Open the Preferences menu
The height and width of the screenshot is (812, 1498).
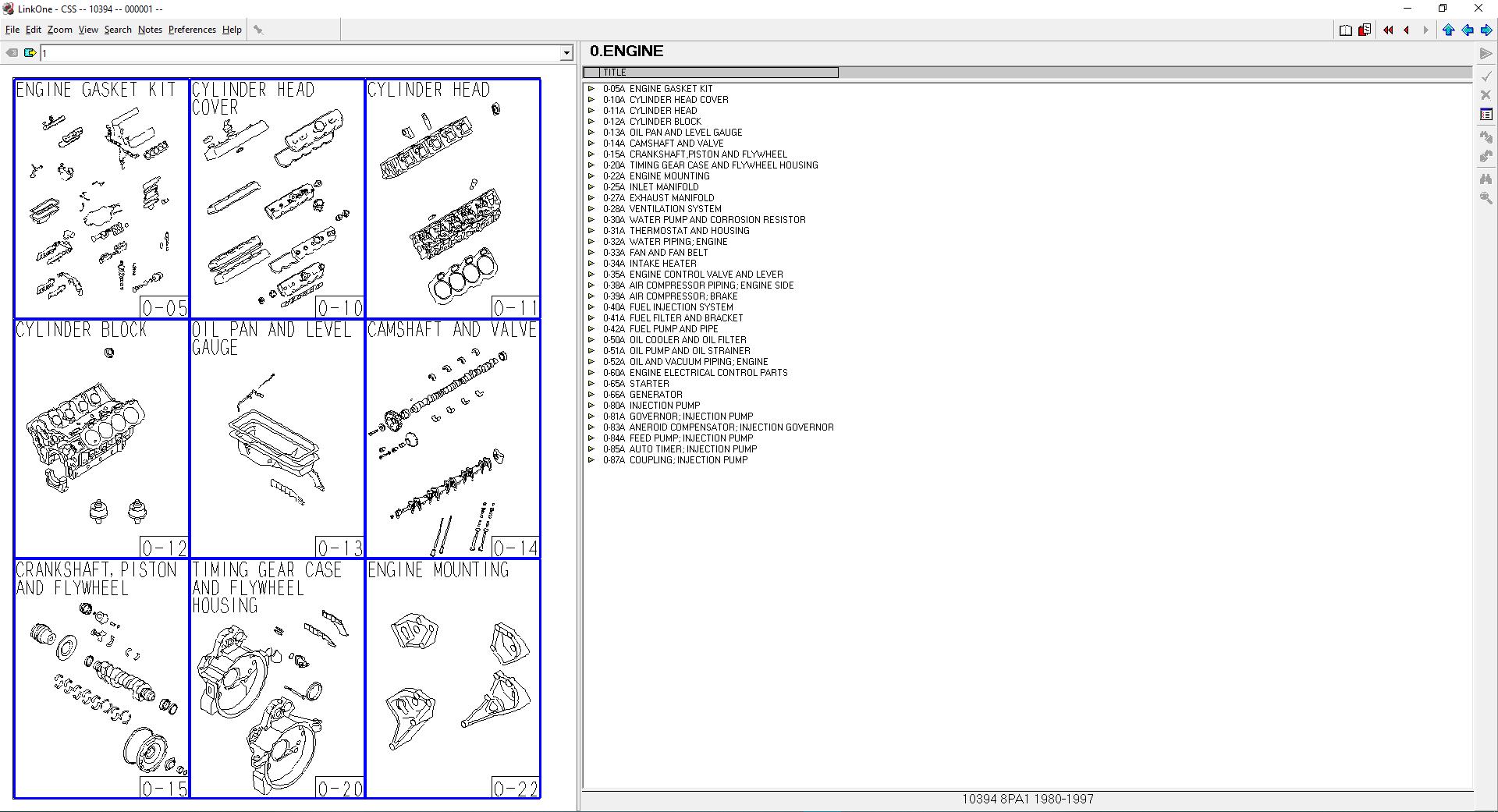[x=191, y=30]
